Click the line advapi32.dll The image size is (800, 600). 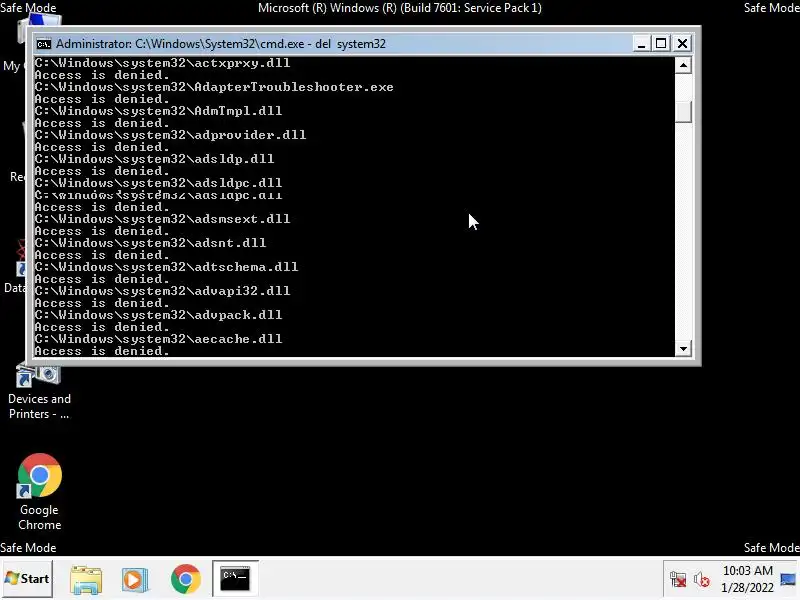(x=162, y=291)
